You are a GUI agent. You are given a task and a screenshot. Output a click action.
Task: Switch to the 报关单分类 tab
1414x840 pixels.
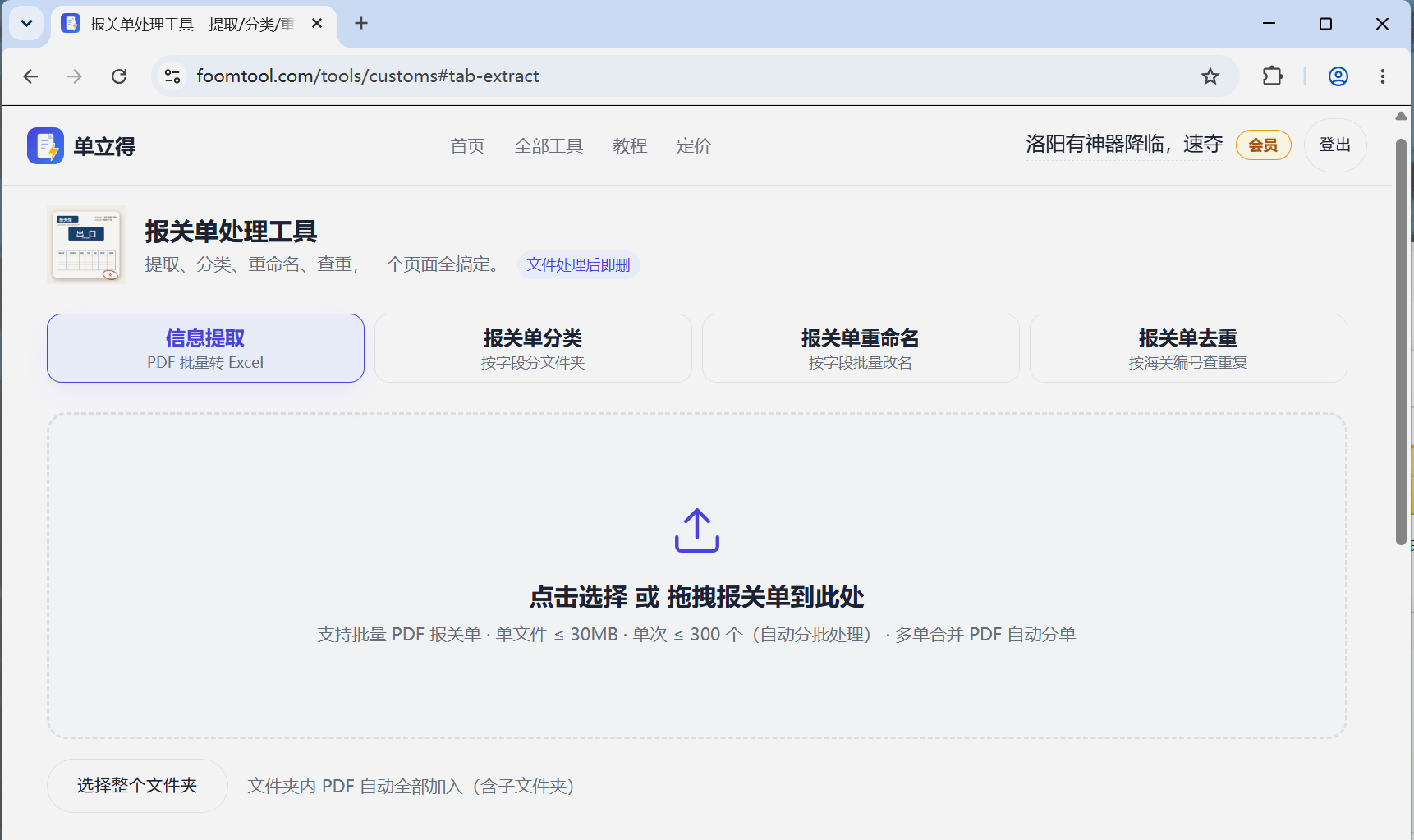pyautogui.click(x=533, y=348)
